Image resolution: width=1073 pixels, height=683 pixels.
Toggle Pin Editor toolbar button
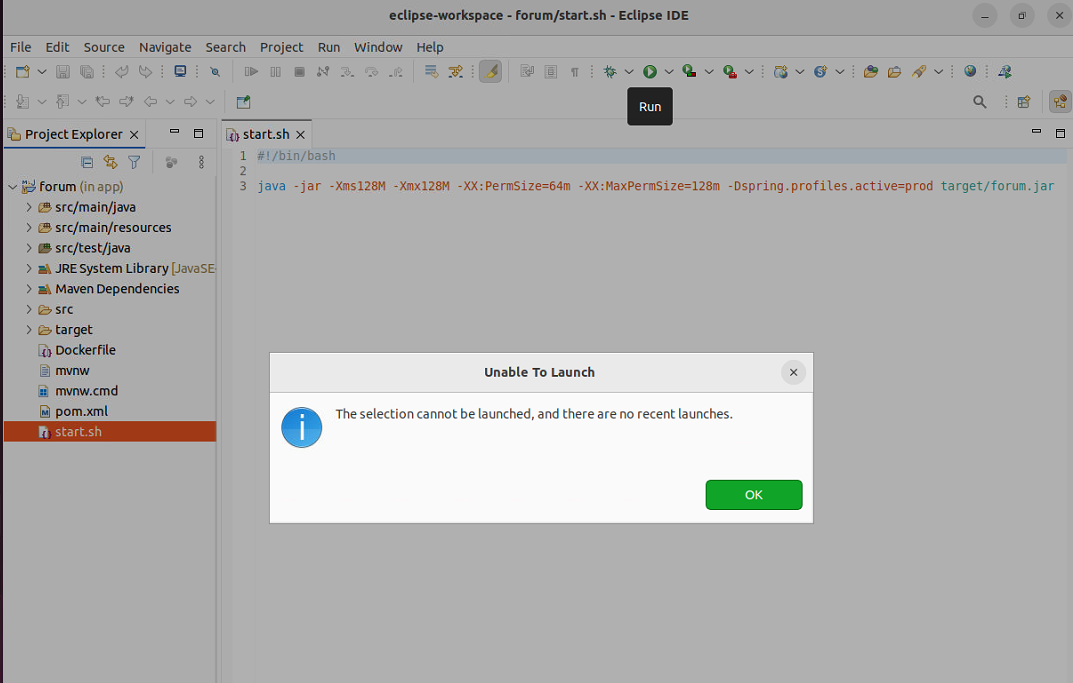(x=243, y=102)
